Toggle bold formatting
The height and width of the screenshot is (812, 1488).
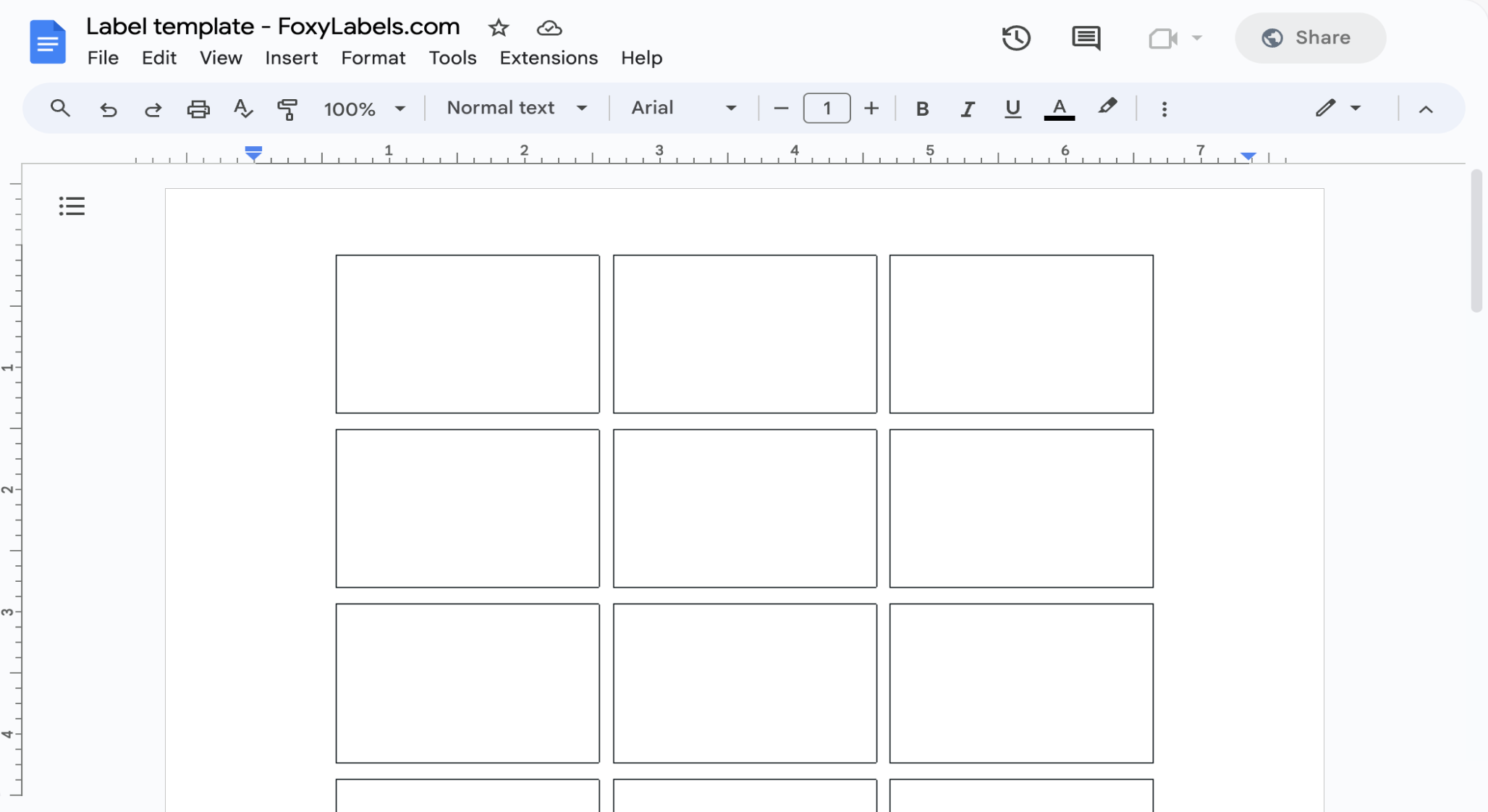922,109
